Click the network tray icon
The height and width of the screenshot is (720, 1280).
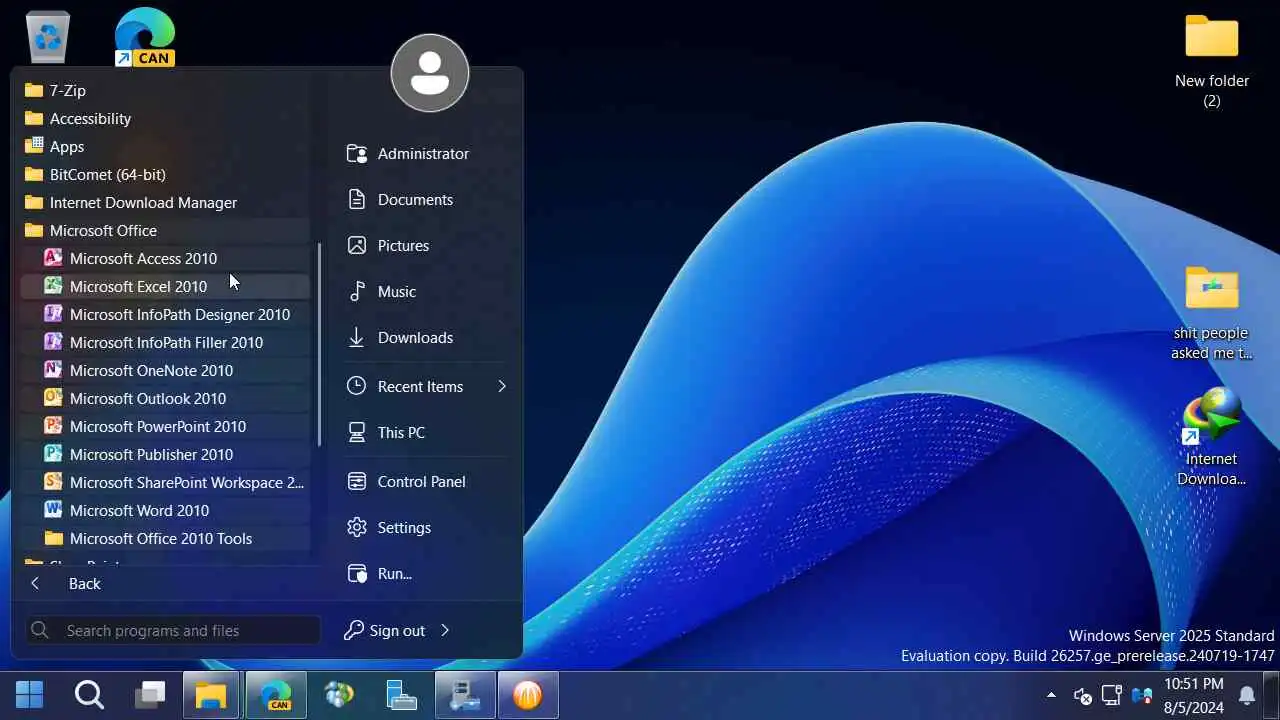[x=1111, y=695]
